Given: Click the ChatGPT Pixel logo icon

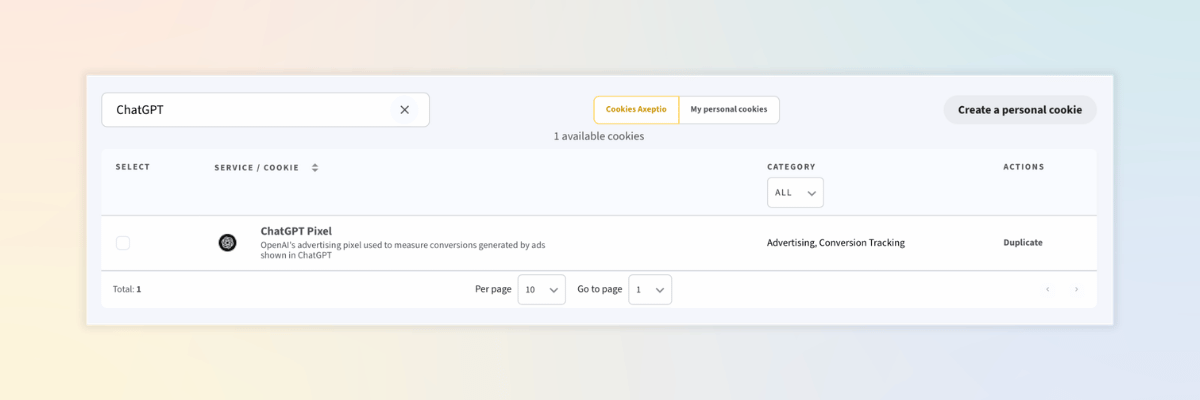Looking at the screenshot, I should pyautogui.click(x=228, y=243).
